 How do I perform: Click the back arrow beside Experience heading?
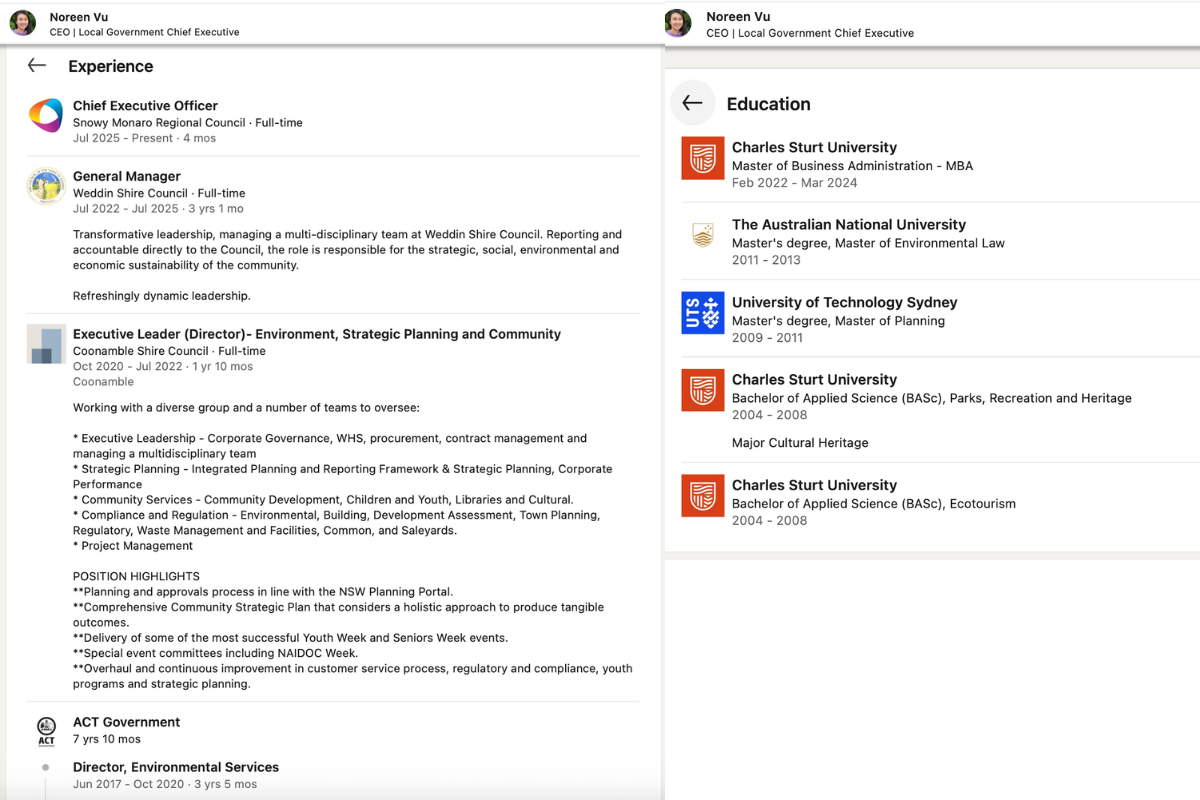[37, 66]
